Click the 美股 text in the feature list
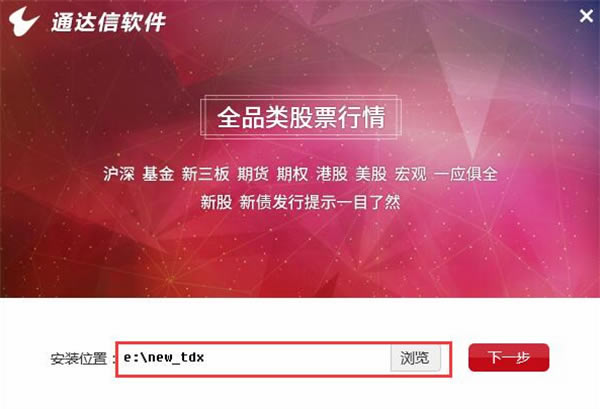 (x=371, y=174)
